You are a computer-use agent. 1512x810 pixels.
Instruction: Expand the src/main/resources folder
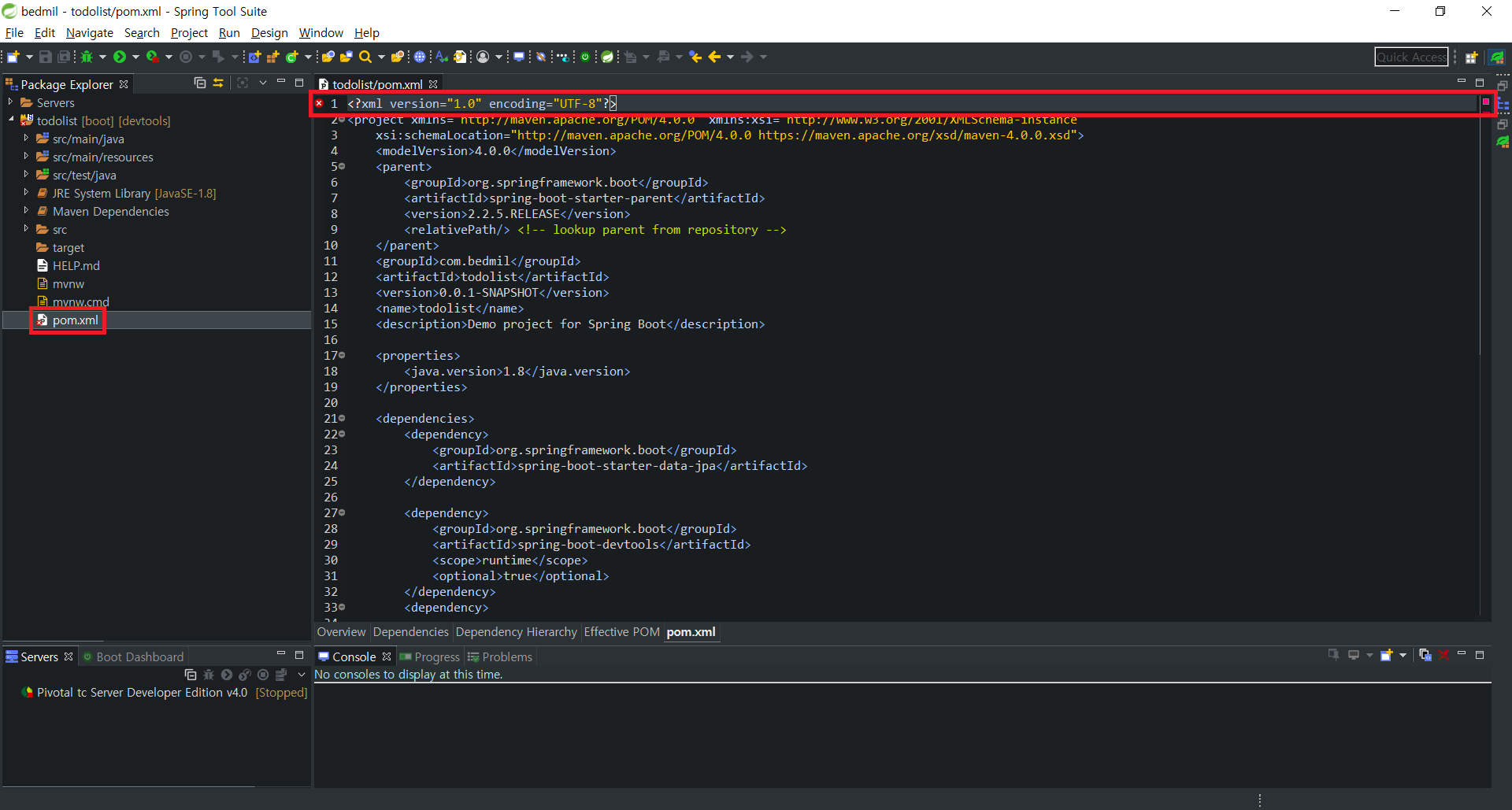coord(26,156)
